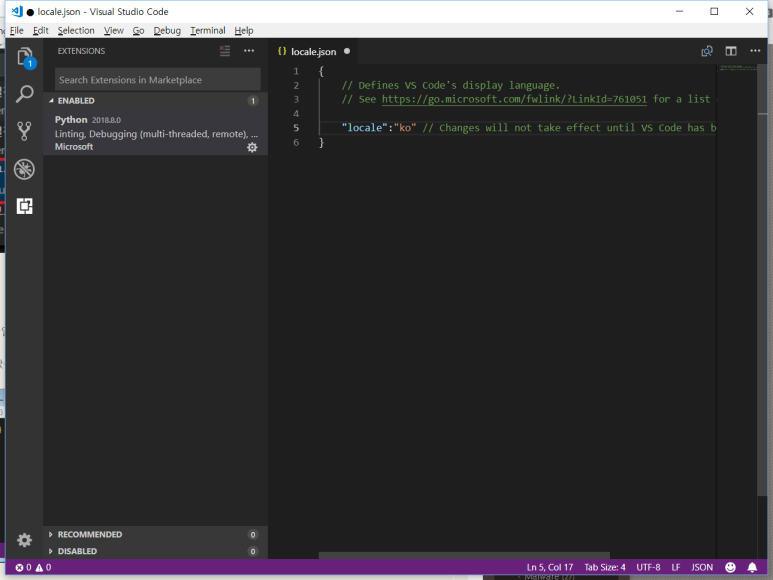Open the Debug view in activity bar
The height and width of the screenshot is (580, 773).
pyautogui.click(x=25, y=169)
